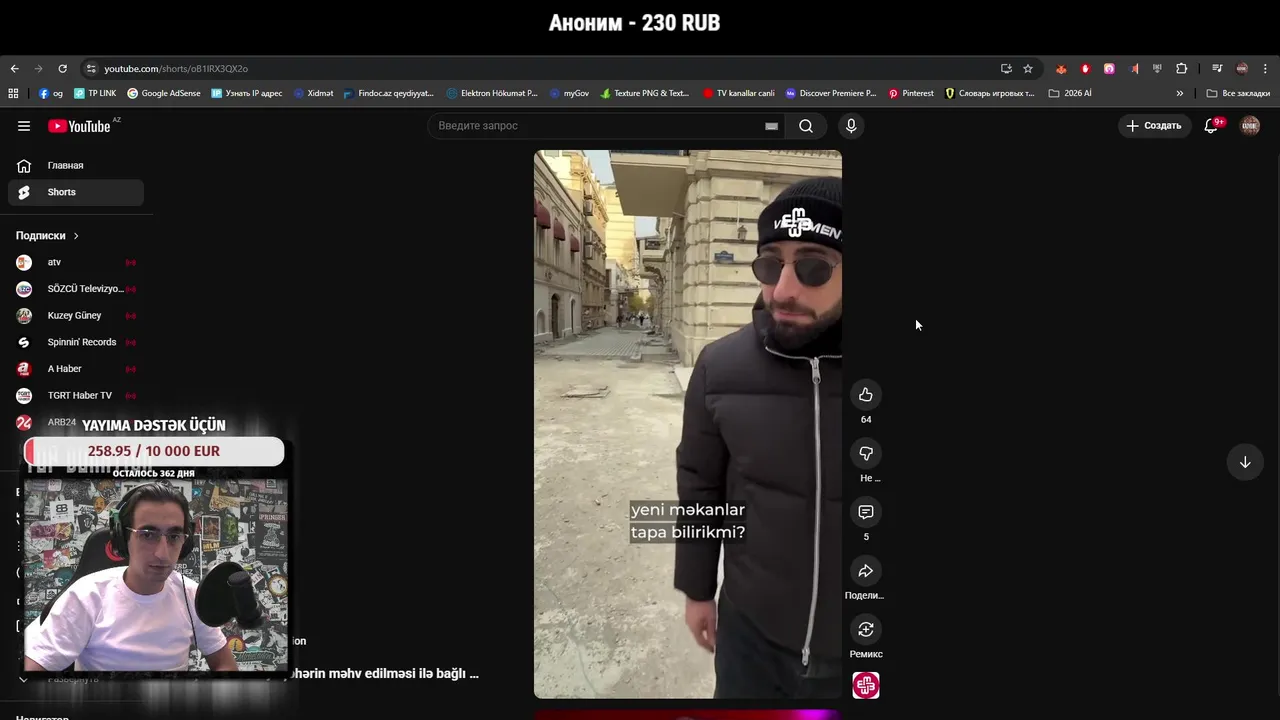Open account avatar menu in YouTube header
Viewport: 1280px width, 720px height.
[x=1250, y=126]
